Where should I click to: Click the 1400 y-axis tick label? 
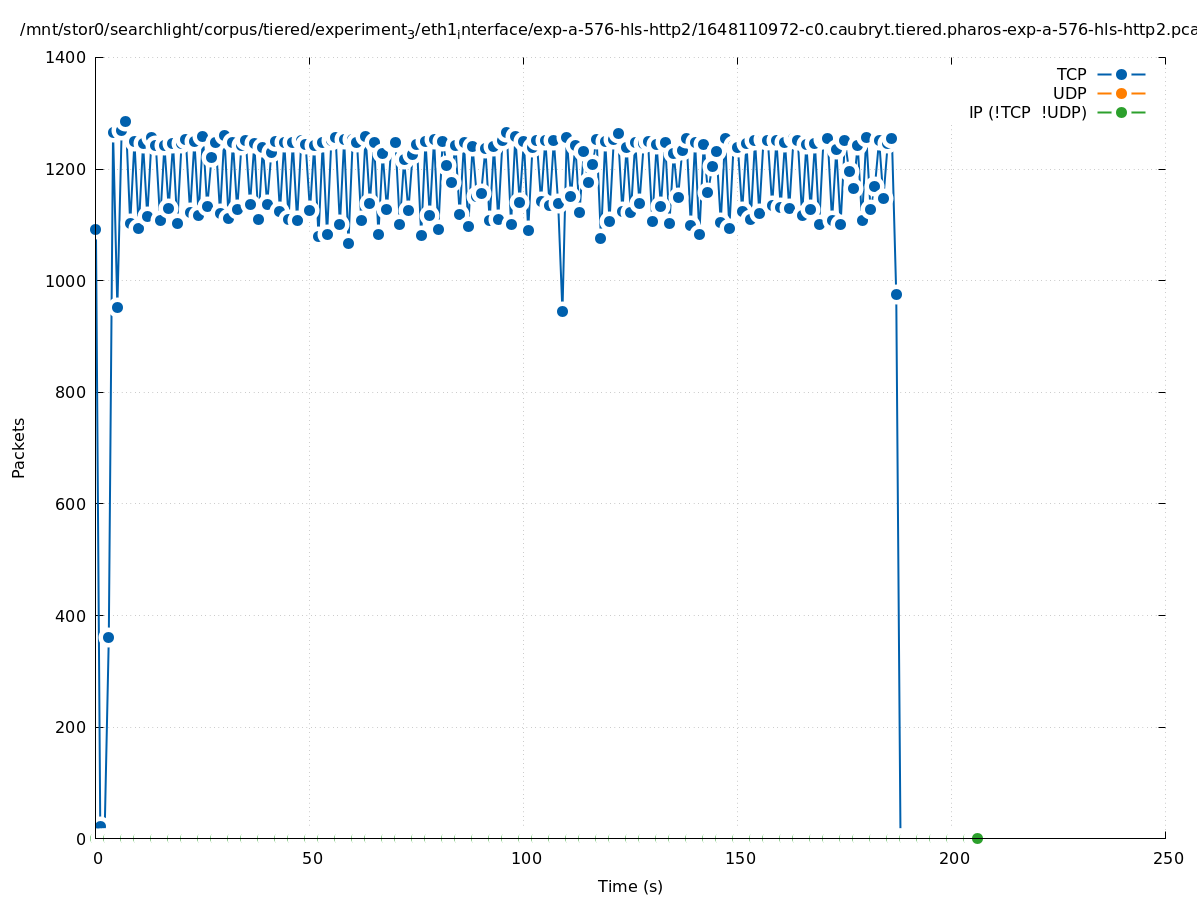[65, 57]
